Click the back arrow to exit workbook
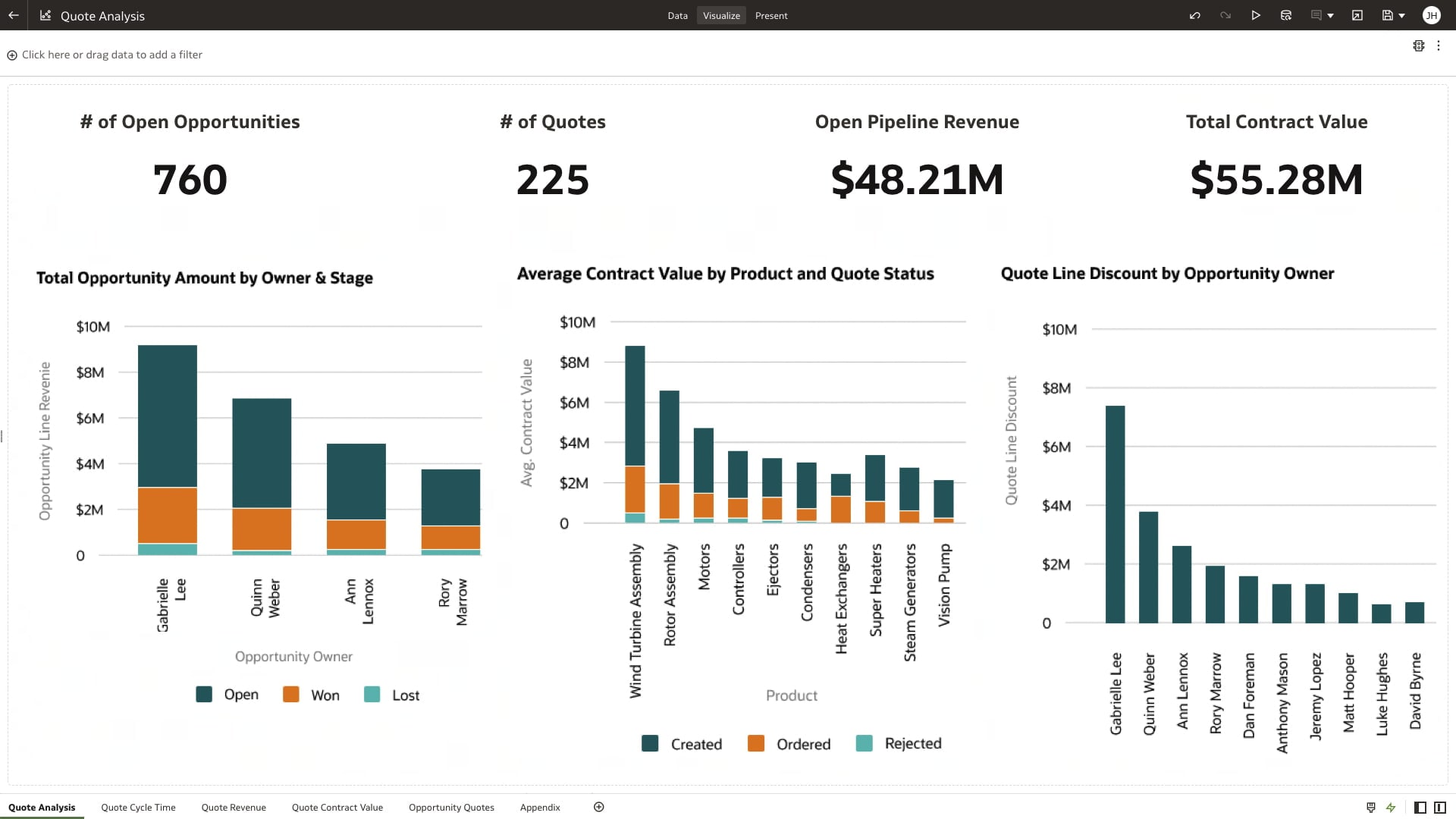The height and width of the screenshot is (819, 1456). tap(12, 15)
